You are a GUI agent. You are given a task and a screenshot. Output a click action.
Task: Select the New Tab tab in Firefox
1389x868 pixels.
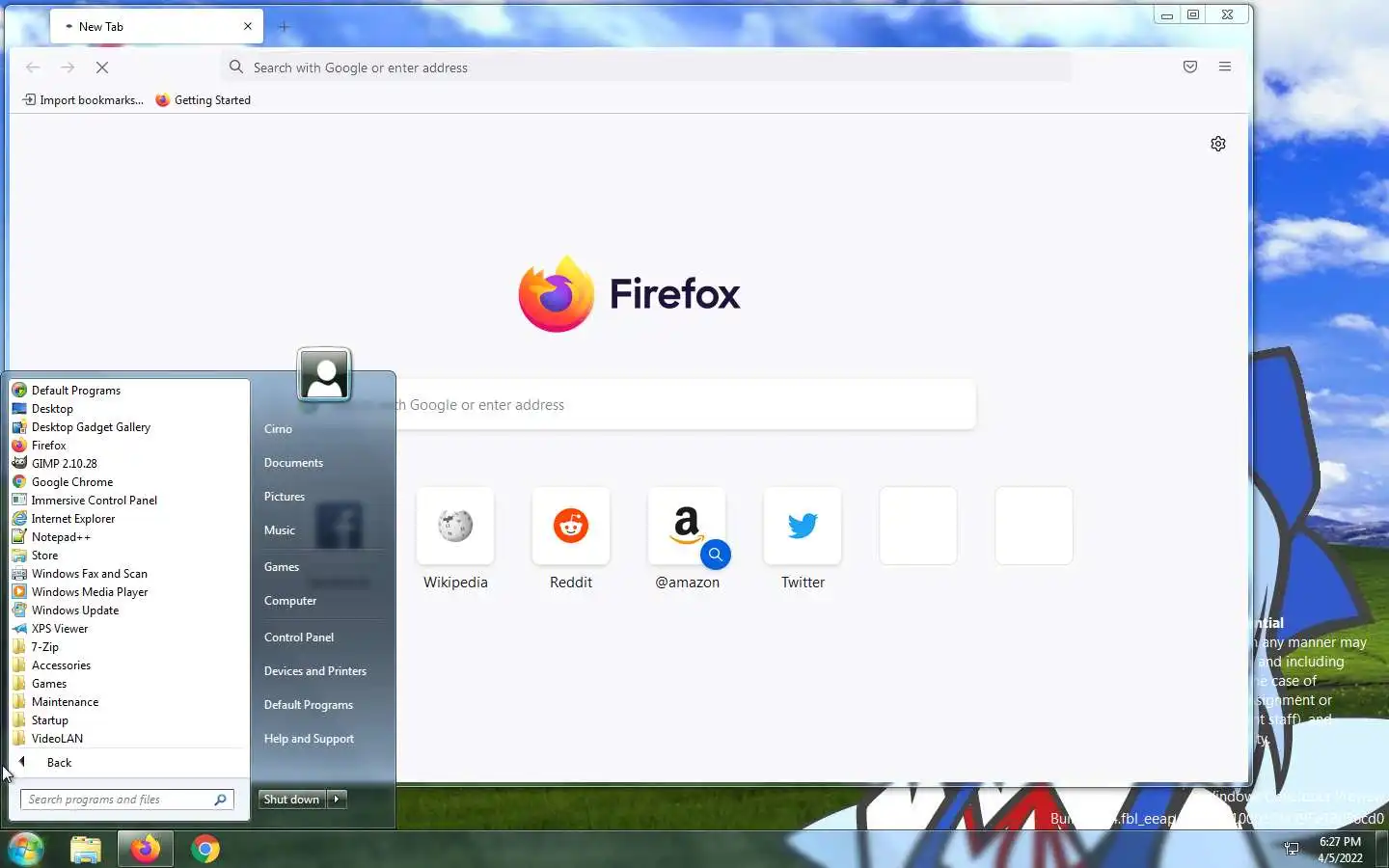click(x=154, y=27)
